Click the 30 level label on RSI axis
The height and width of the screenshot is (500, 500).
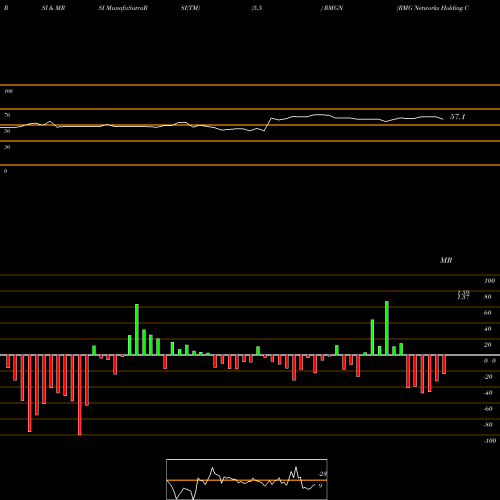[7, 147]
